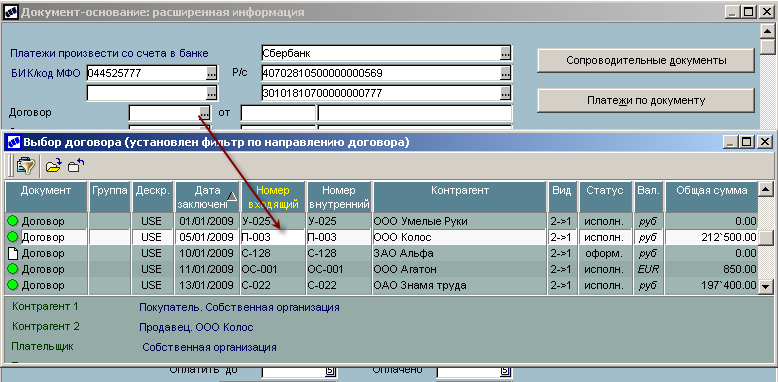Click incoming number cell П-003
Viewport: 778px width, 382px height.
[273, 237]
